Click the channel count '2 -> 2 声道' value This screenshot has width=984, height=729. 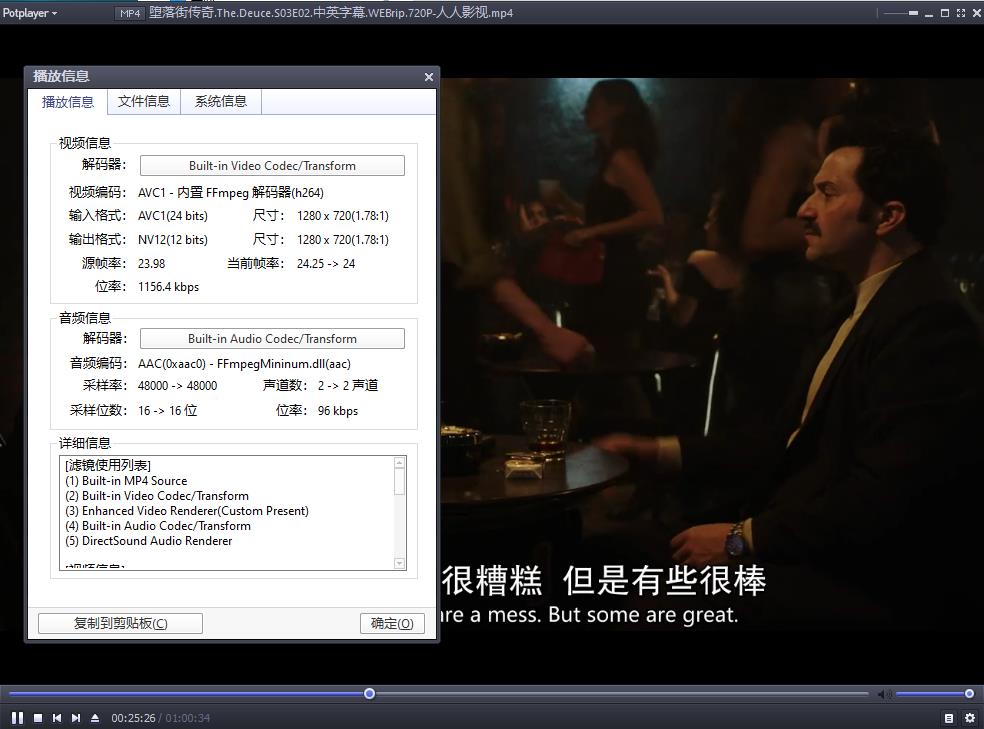348,385
